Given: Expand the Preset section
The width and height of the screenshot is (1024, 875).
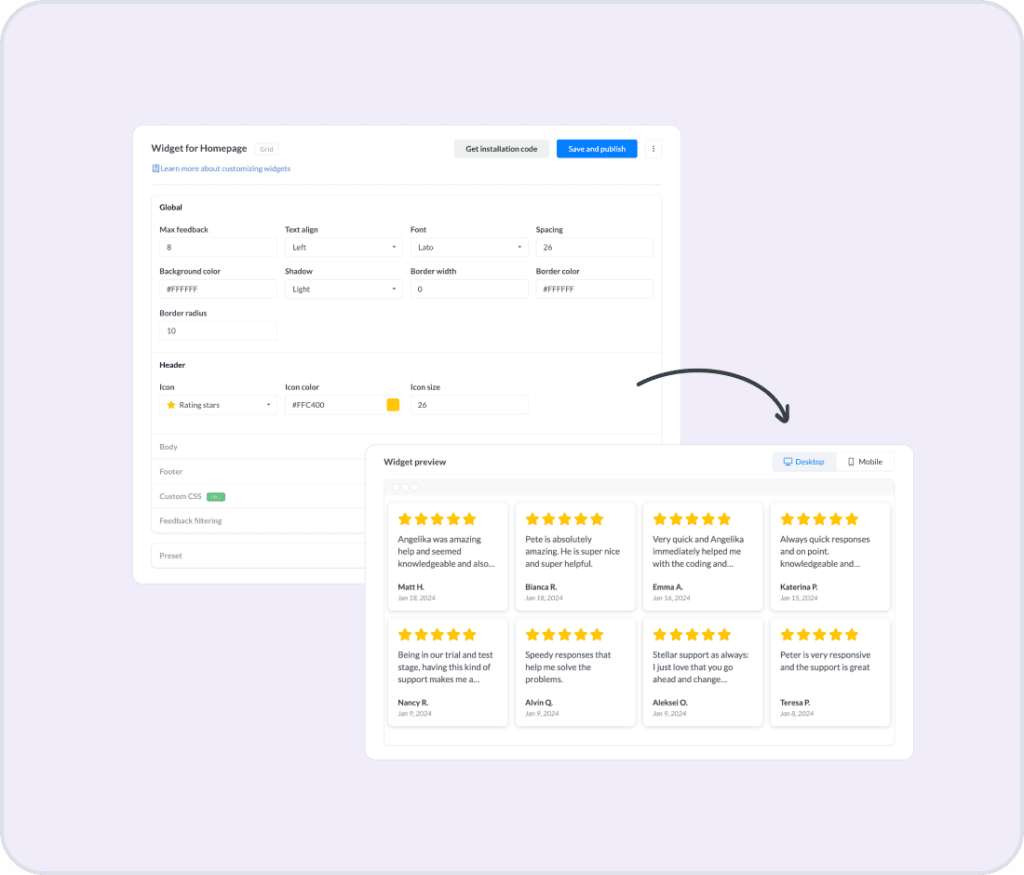Looking at the screenshot, I should [170, 555].
